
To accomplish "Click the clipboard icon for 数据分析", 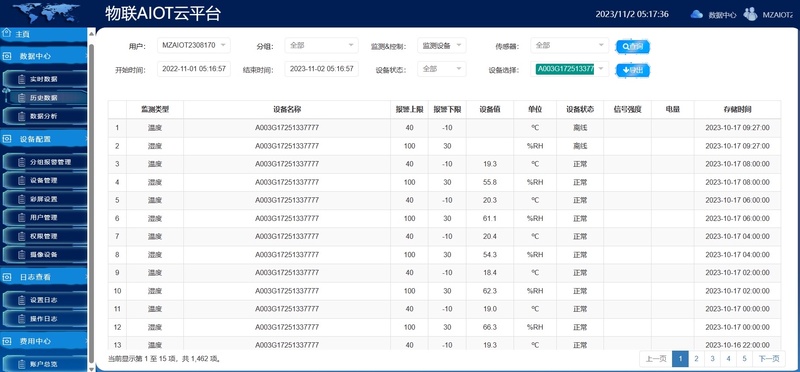I will [21, 116].
